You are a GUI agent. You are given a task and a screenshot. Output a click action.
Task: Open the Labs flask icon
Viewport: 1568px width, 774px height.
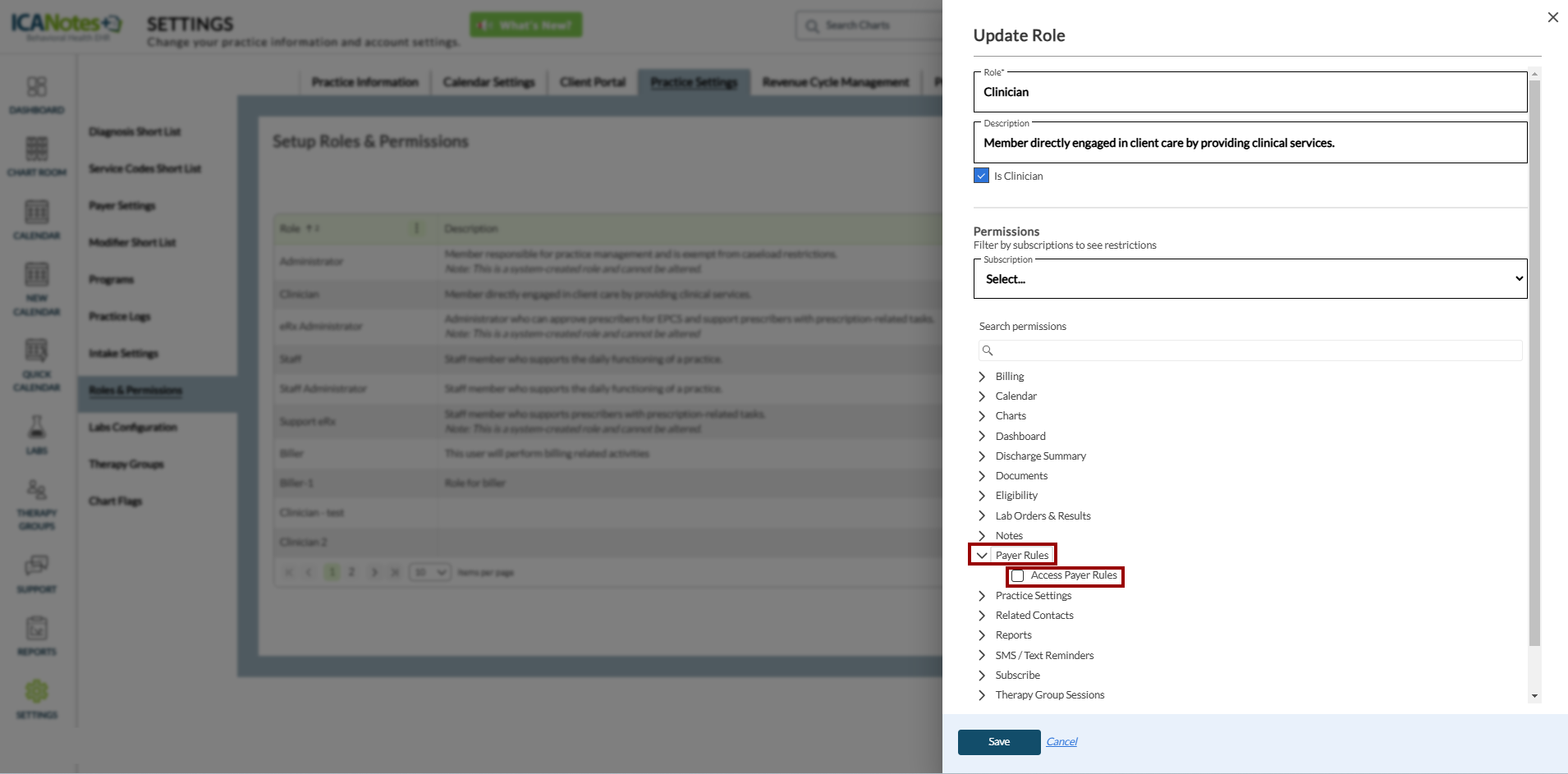click(x=37, y=428)
